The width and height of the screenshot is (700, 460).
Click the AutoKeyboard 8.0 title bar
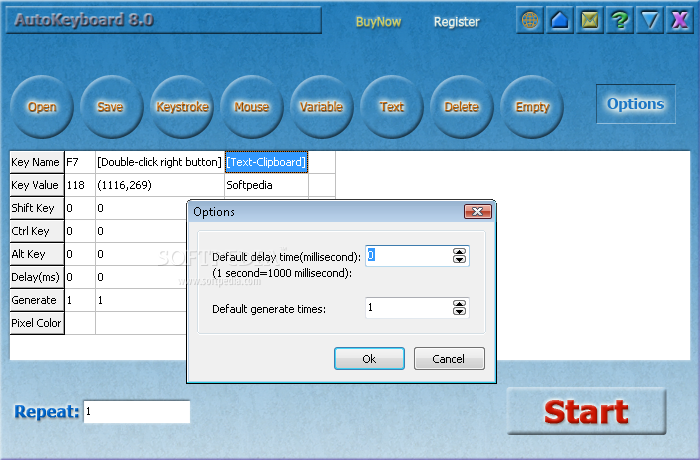(163, 20)
